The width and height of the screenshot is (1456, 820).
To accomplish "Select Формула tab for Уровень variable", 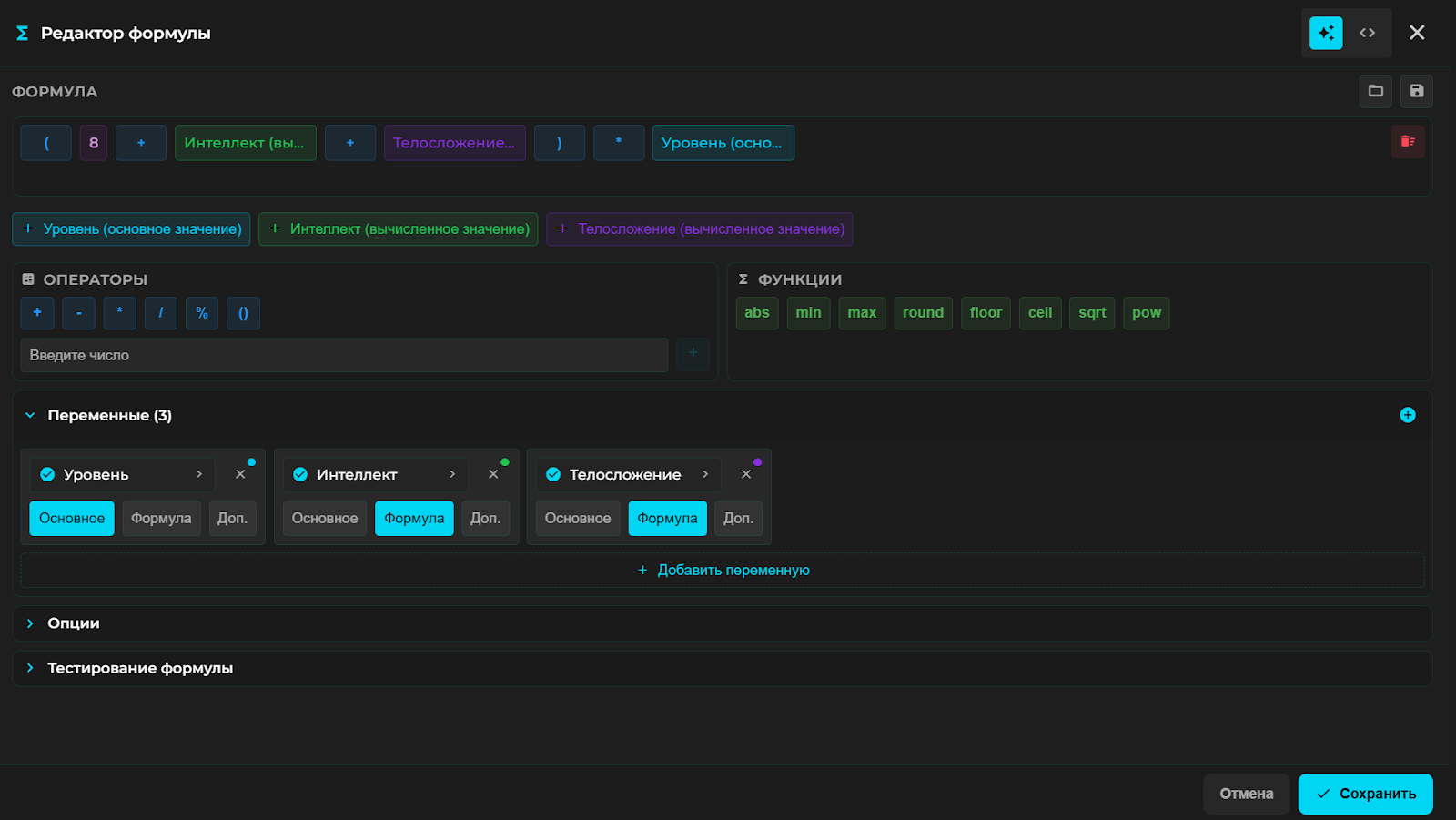I will pos(161,518).
